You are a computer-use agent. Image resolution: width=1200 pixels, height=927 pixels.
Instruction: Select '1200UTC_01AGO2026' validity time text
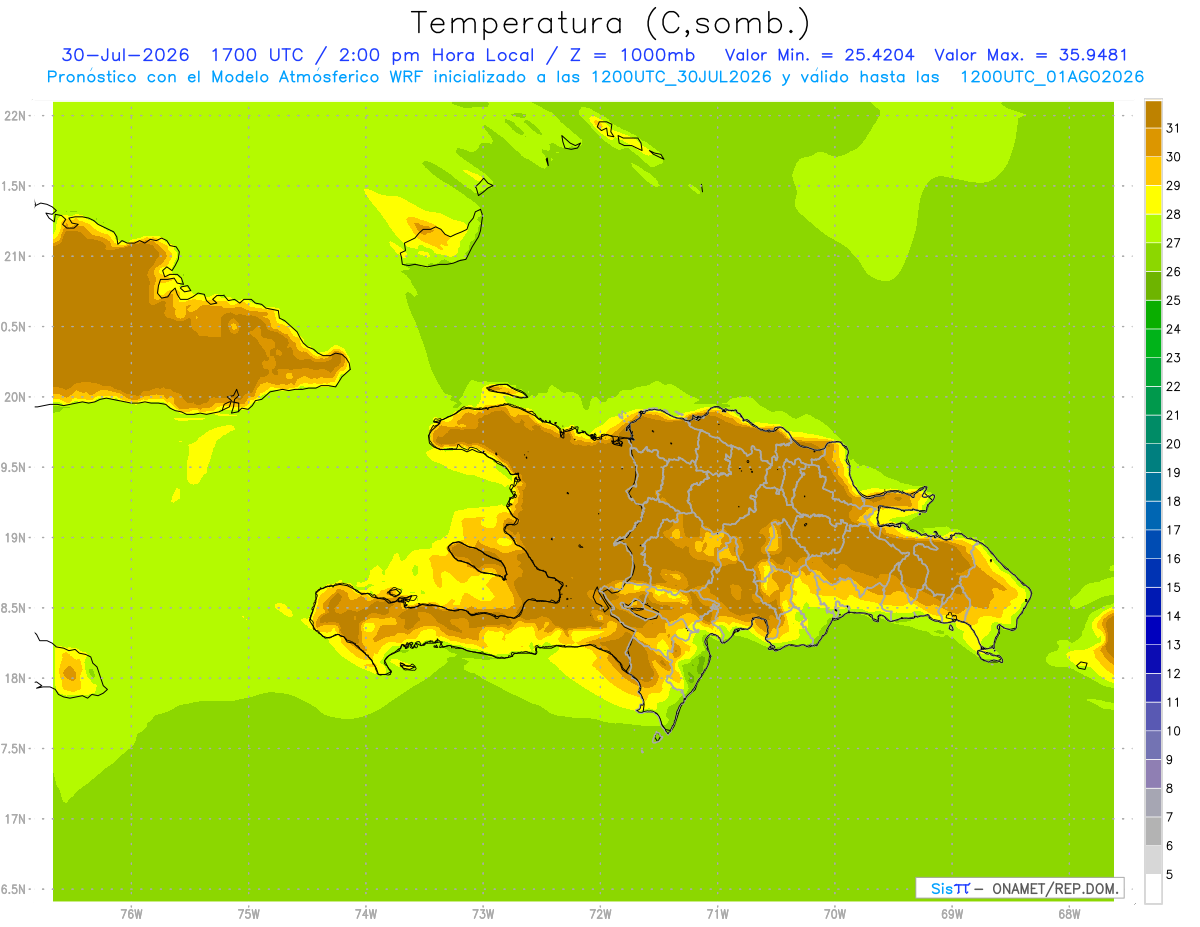pyautogui.click(x=1052, y=77)
